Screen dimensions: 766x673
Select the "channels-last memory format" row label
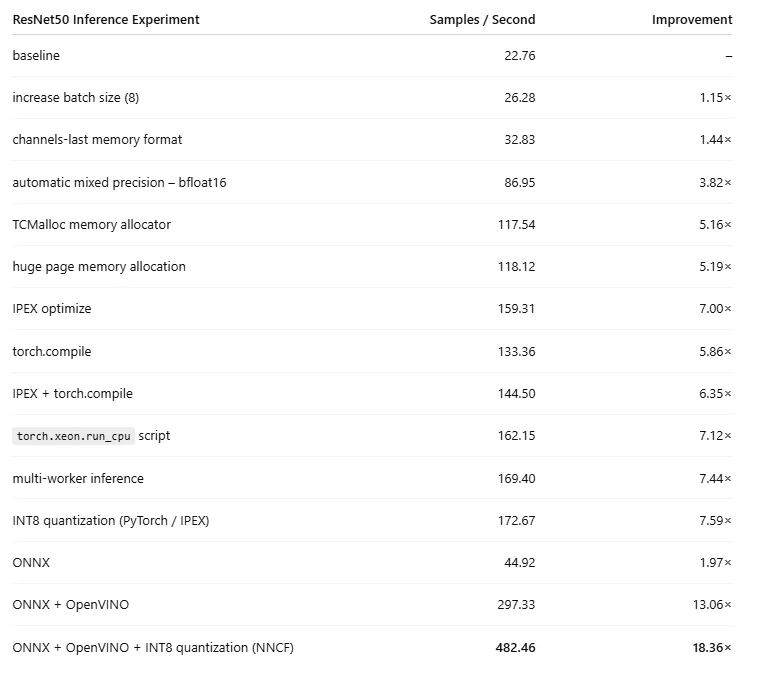(x=97, y=140)
